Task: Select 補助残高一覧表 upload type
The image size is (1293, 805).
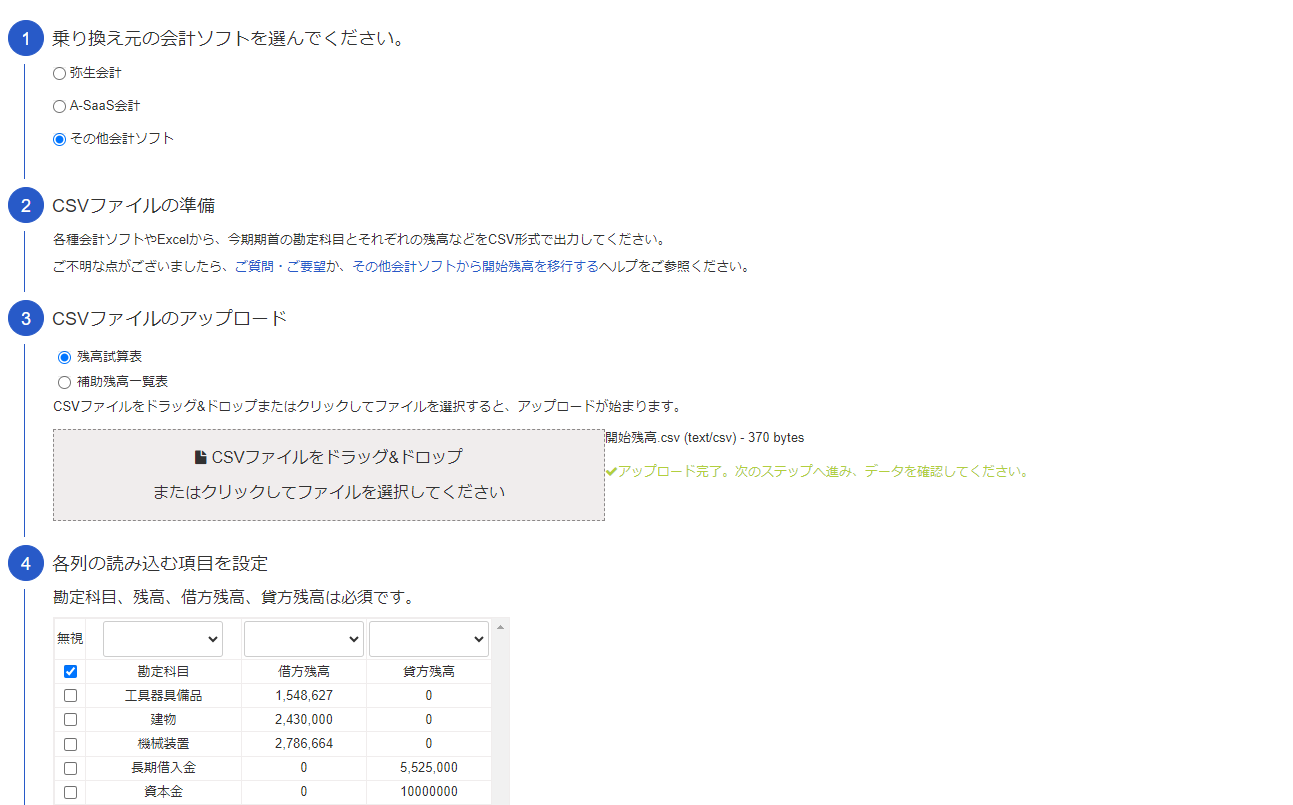Action: click(x=65, y=382)
